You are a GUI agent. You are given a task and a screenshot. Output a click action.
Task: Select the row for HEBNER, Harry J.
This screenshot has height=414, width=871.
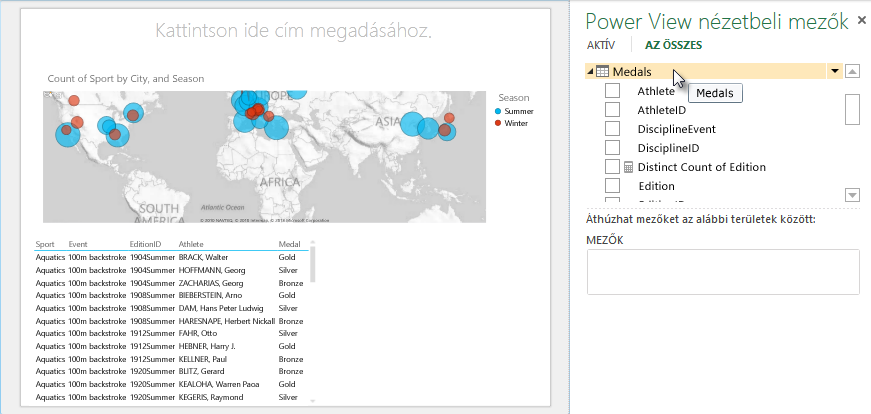(169, 346)
